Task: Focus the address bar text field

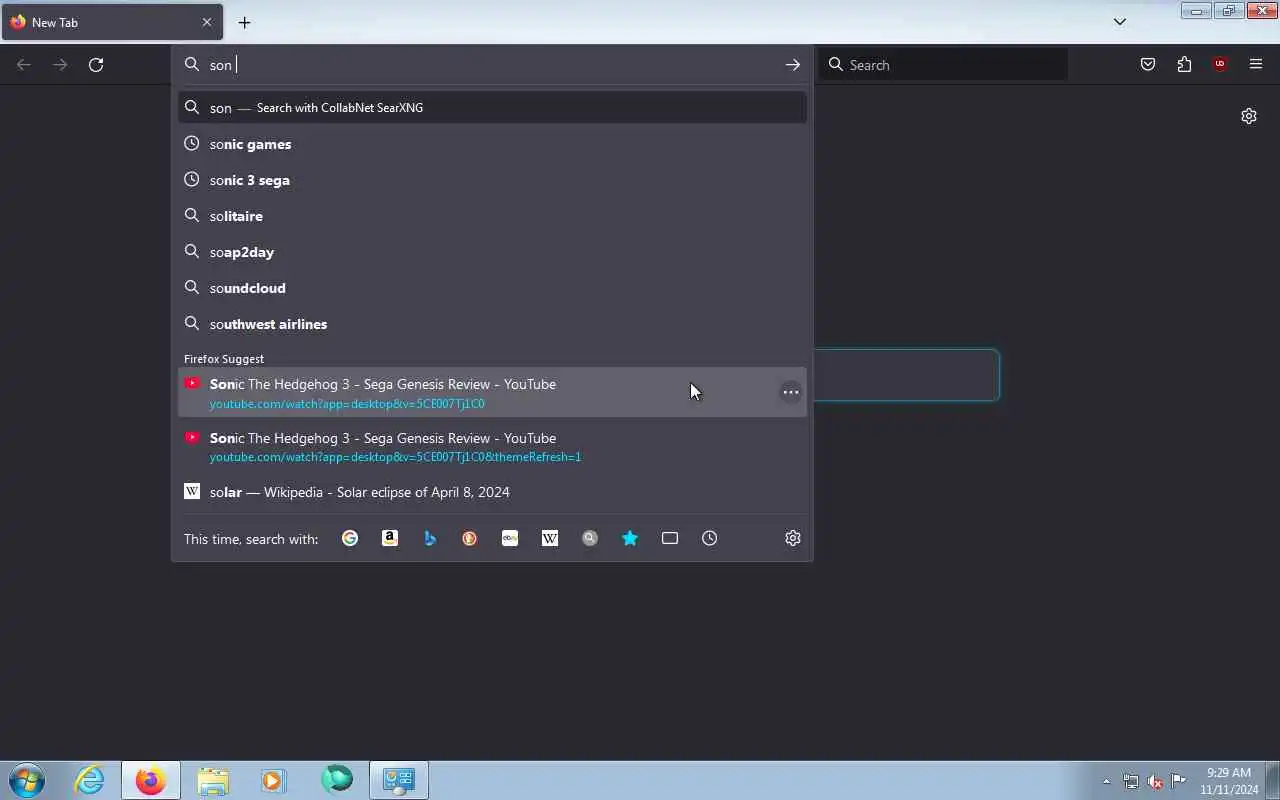Action: pos(492,65)
